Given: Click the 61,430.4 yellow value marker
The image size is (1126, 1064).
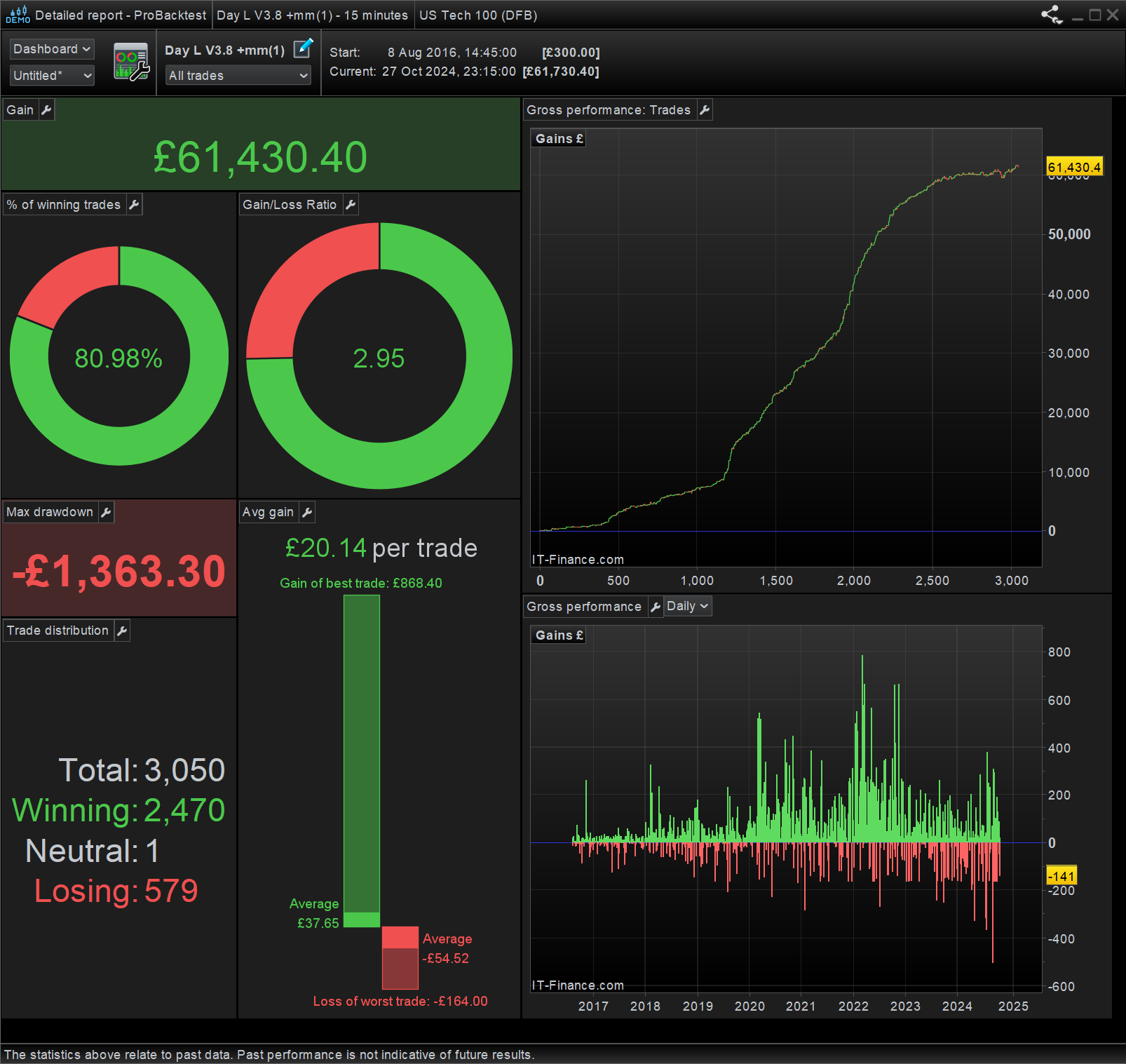Looking at the screenshot, I should coord(1074,167).
